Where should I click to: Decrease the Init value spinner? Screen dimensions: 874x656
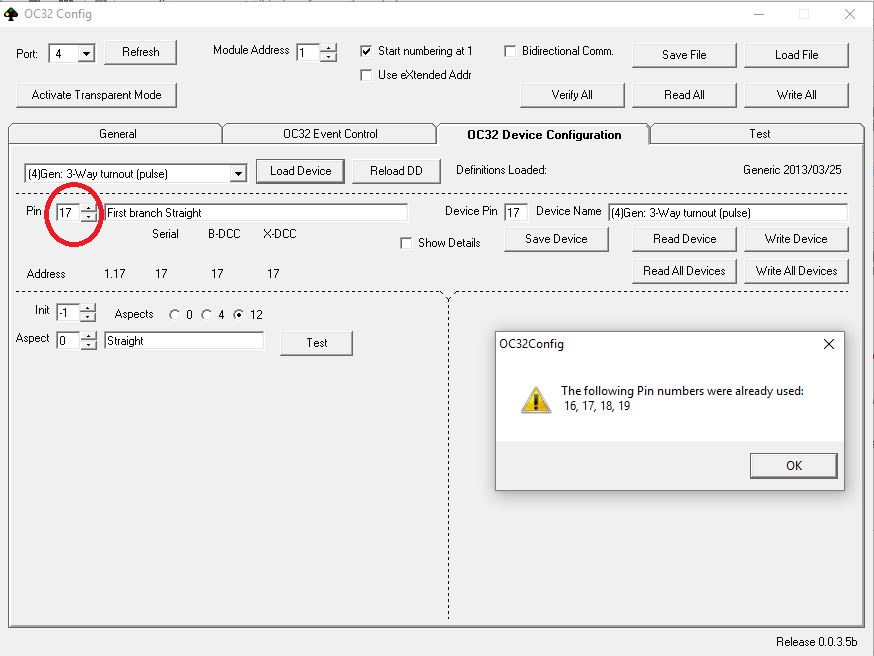[88, 317]
